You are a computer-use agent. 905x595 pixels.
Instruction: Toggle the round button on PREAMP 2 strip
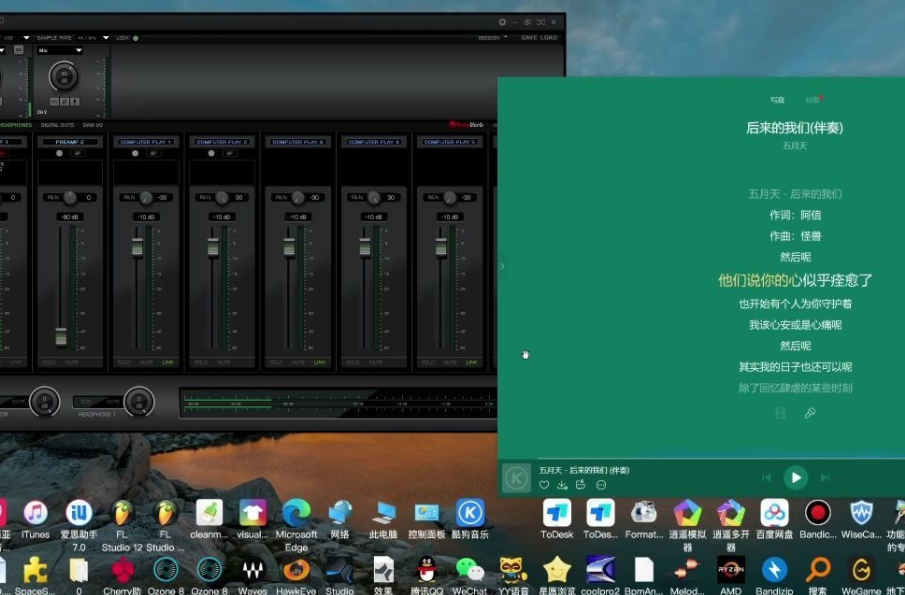click(x=59, y=154)
